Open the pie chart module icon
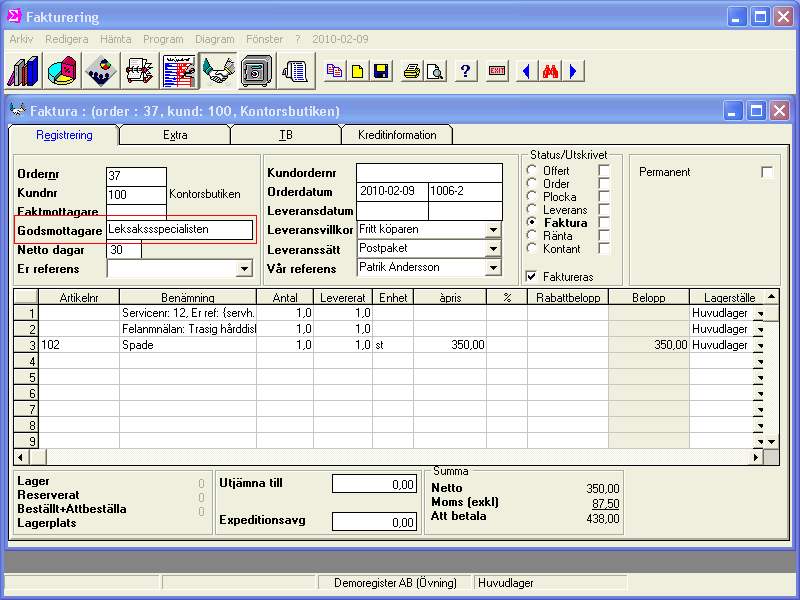The height and width of the screenshot is (600, 800). tap(63, 72)
